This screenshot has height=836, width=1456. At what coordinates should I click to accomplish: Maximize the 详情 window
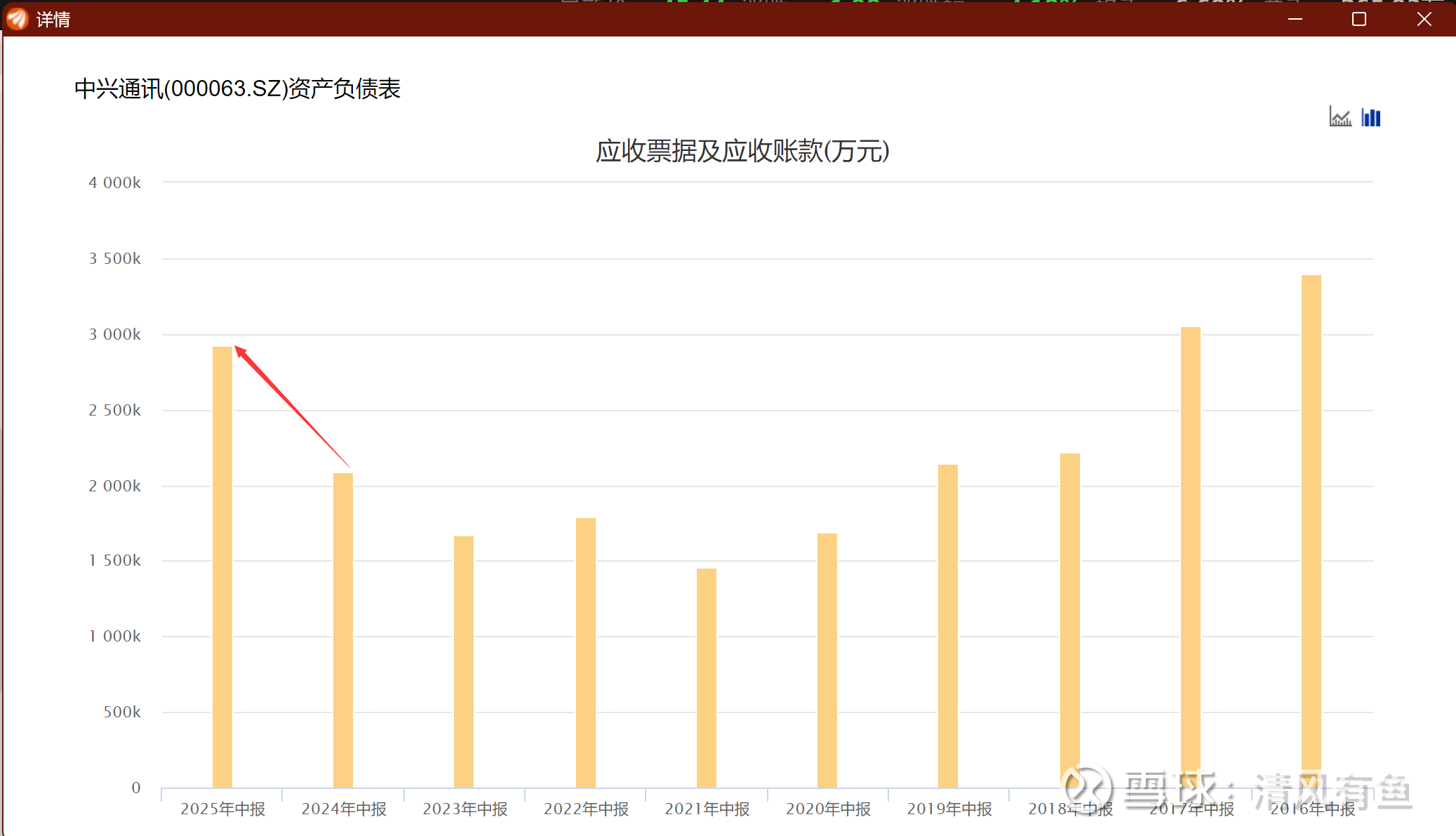click(x=1359, y=19)
